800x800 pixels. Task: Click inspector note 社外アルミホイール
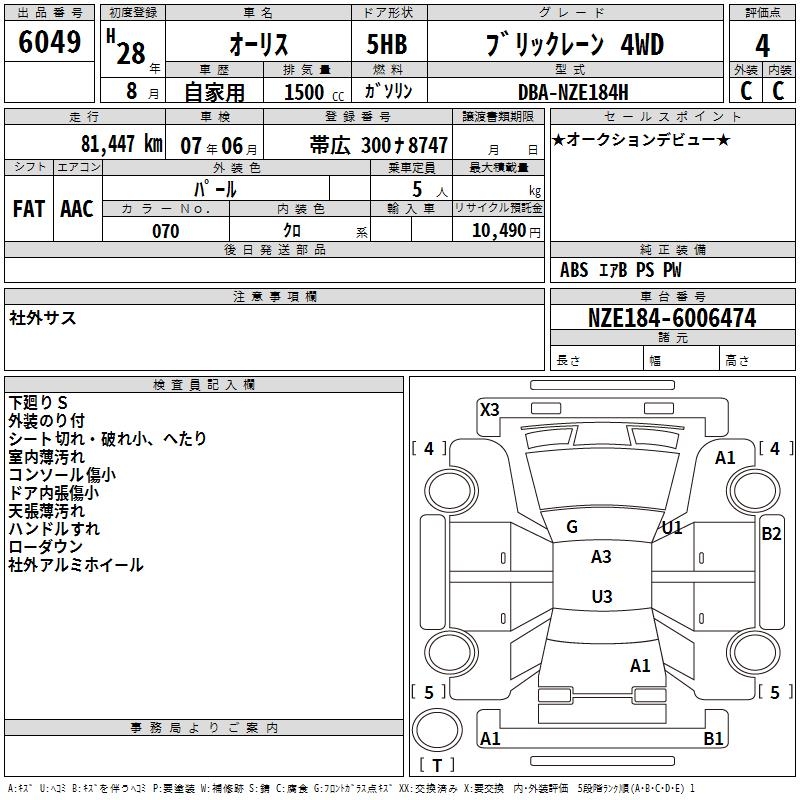(76, 565)
